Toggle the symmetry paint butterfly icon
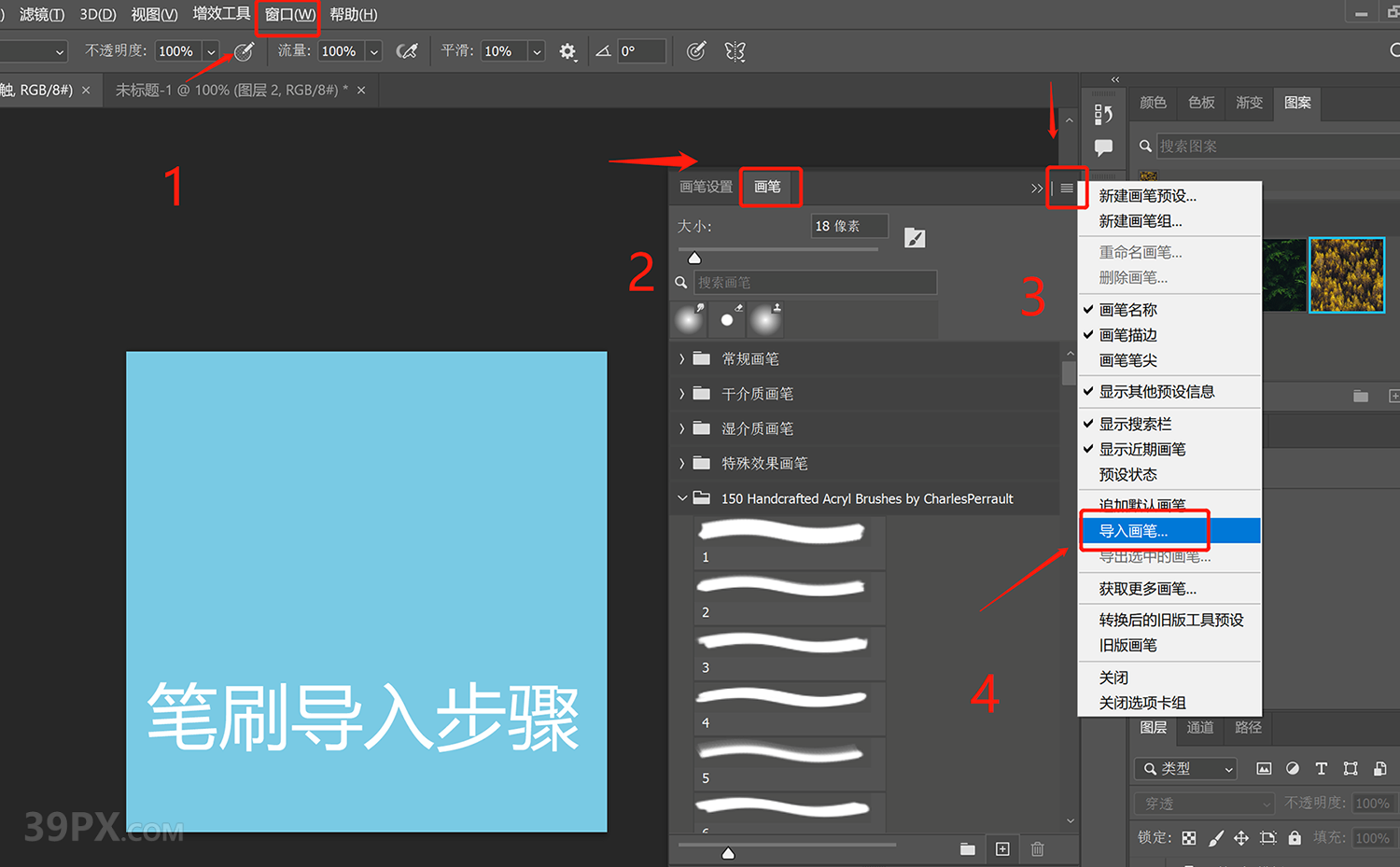 735,51
